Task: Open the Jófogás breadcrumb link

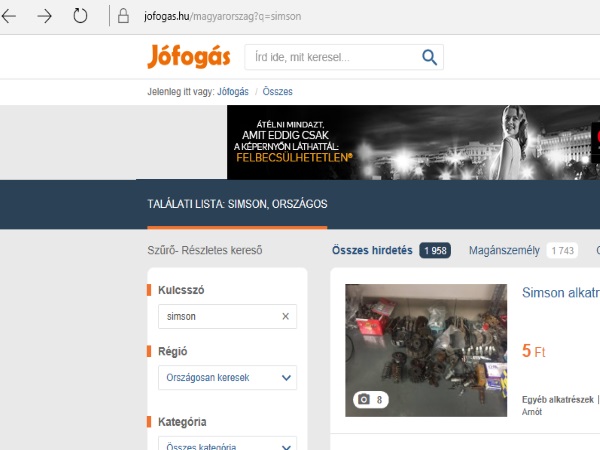Action: coord(233,92)
